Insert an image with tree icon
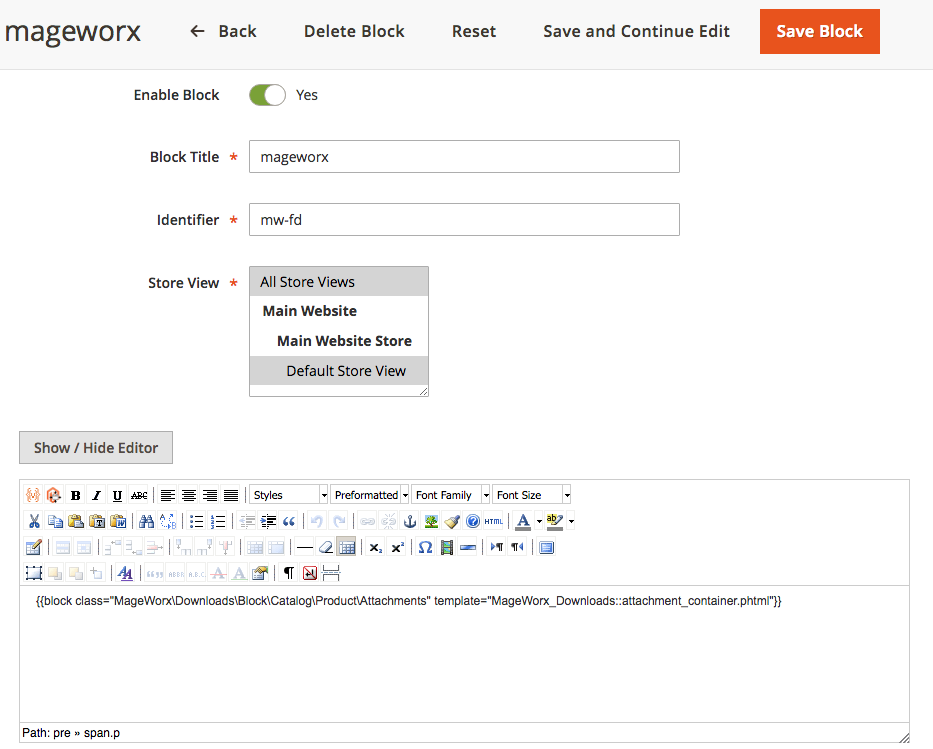The image size is (933, 749). pyautogui.click(x=431, y=521)
